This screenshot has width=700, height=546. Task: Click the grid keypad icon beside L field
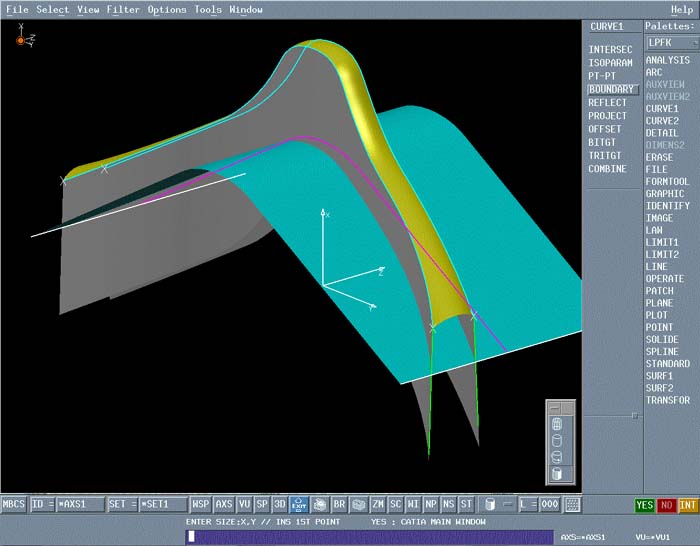click(572, 505)
